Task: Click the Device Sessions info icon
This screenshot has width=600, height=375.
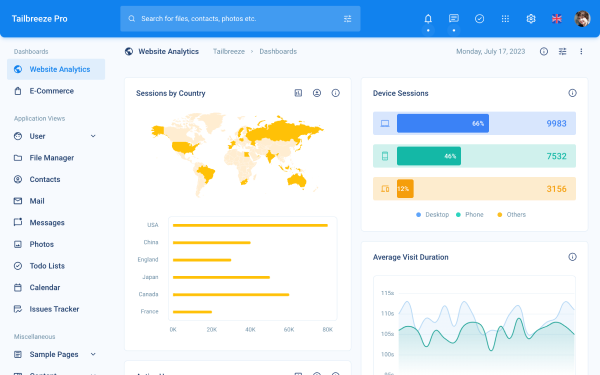Action: pyautogui.click(x=572, y=93)
